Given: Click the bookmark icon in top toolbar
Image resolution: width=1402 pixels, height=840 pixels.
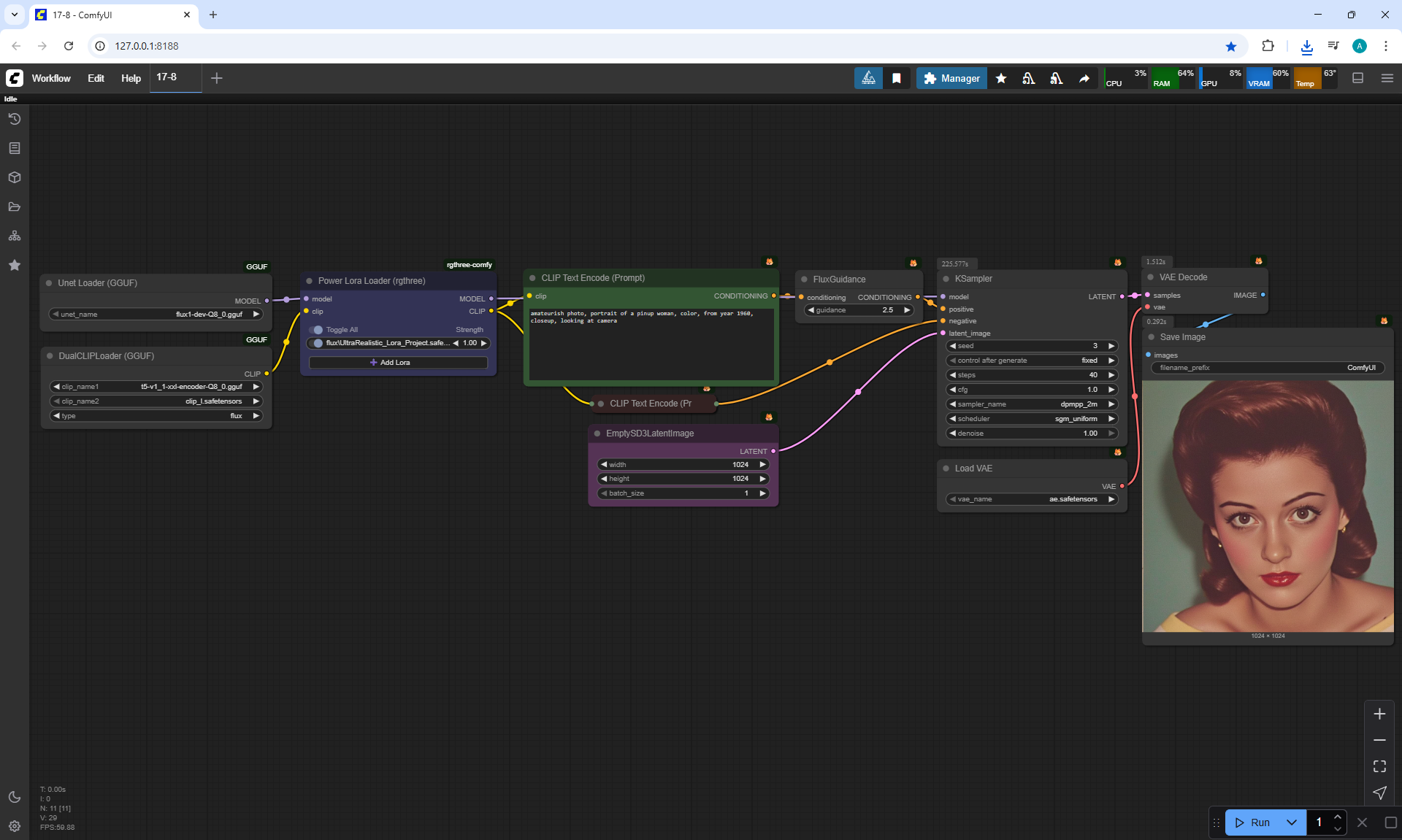Looking at the screenshot, I should point(897,78).
